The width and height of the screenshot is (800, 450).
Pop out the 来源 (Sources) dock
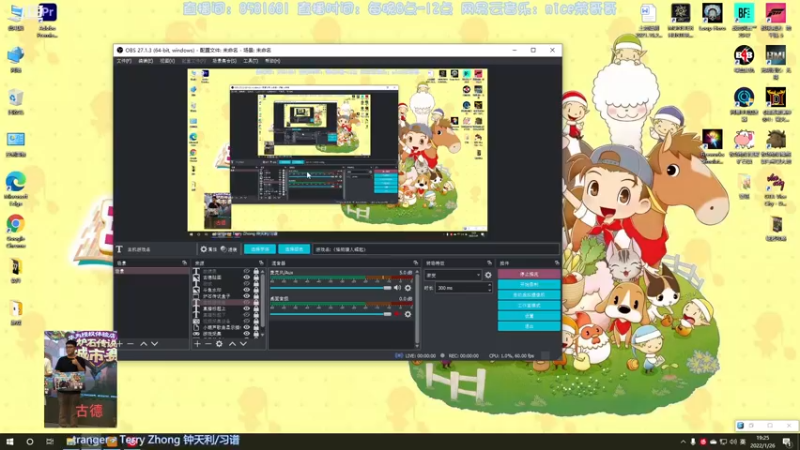point(261,263)
